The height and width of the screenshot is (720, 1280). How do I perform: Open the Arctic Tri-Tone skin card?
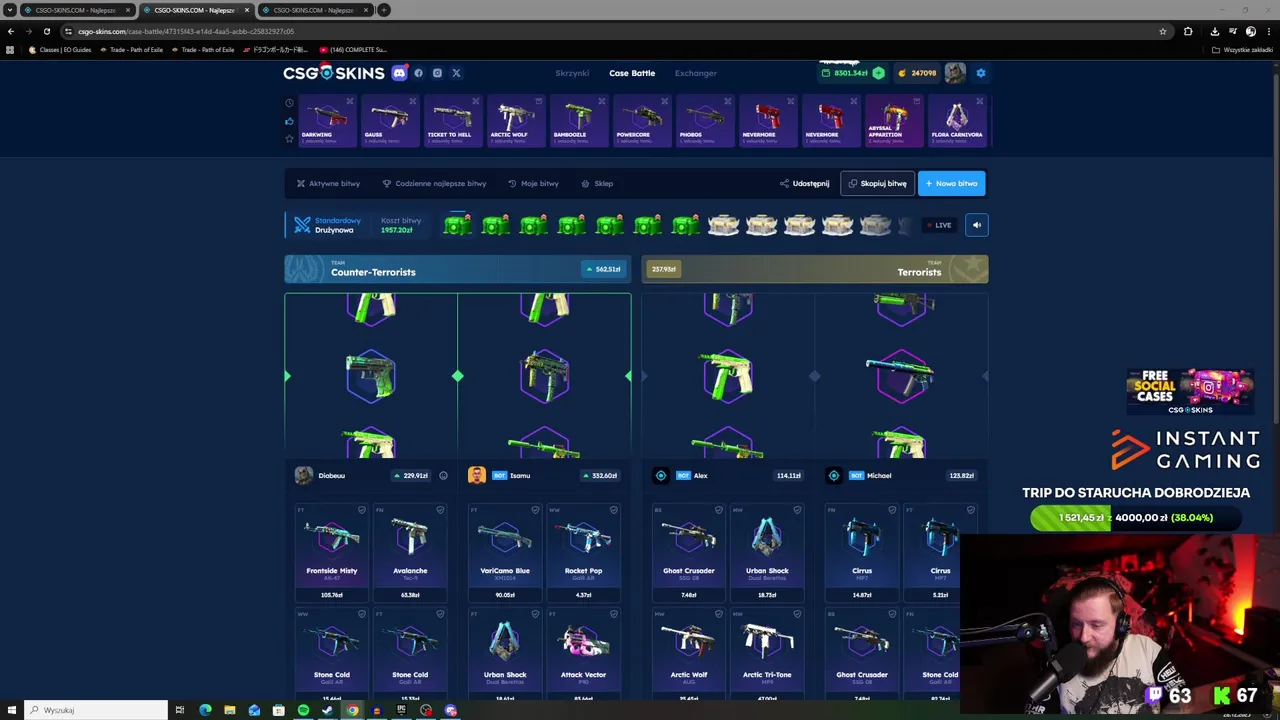coord(767,652)
